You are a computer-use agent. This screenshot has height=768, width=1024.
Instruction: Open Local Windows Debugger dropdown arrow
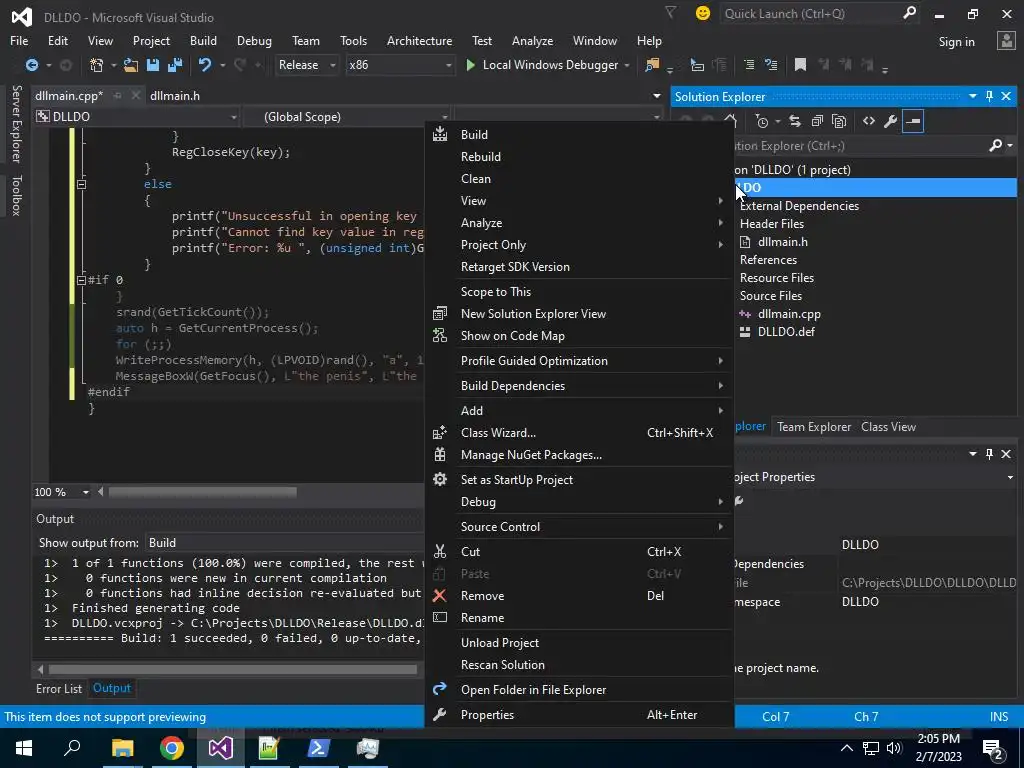click(x=627, y=65)
